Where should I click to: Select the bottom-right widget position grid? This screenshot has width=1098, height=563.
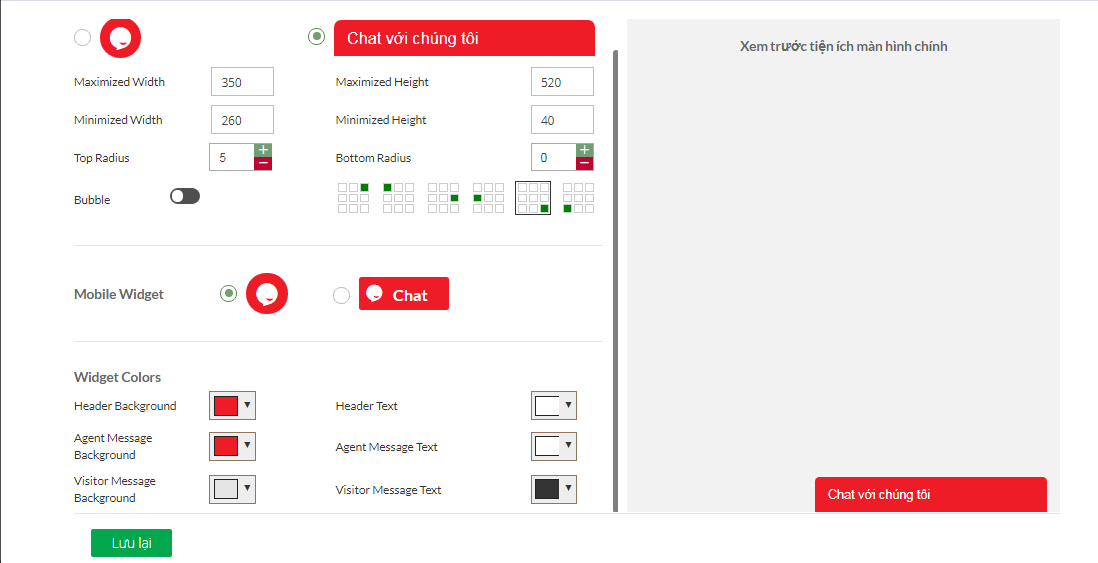(x=533, y=198)
